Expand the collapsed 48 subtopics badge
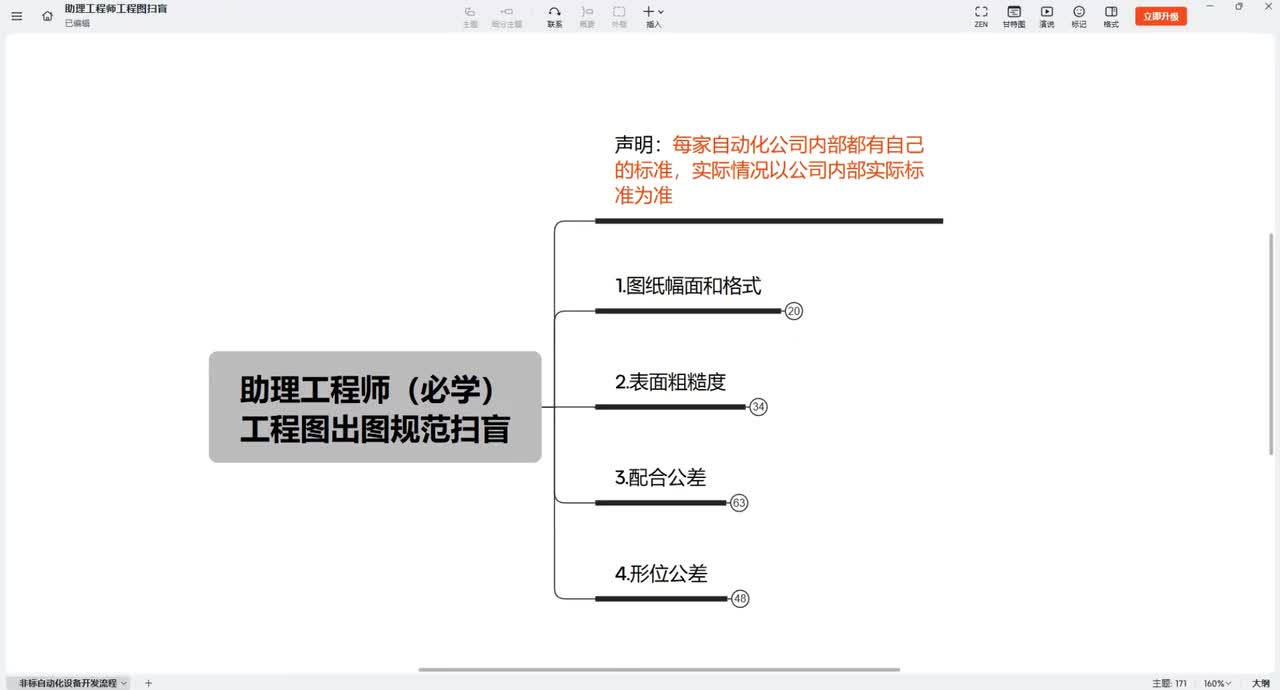 [740, 599]
